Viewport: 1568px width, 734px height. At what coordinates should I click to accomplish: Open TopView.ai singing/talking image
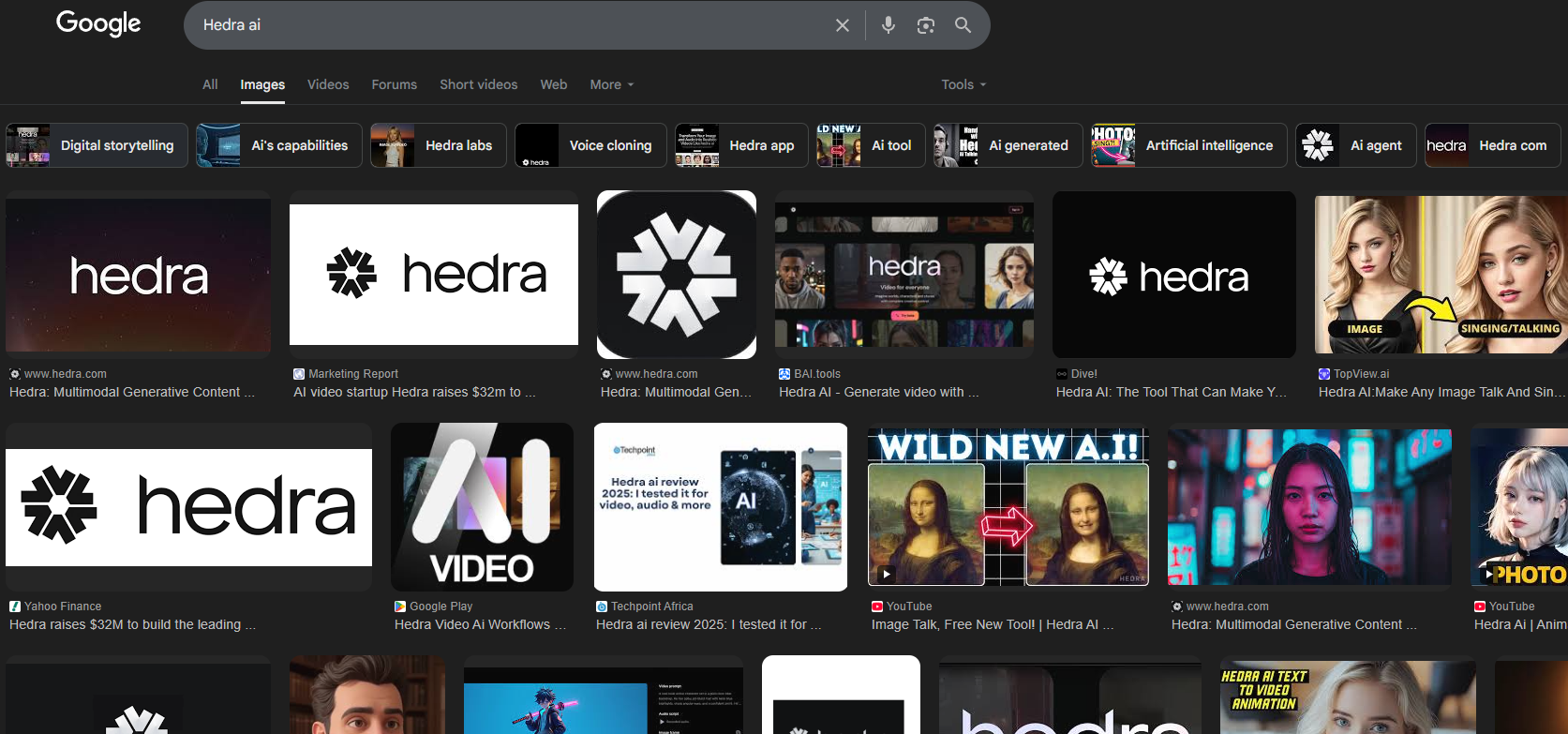point(1441,275)
